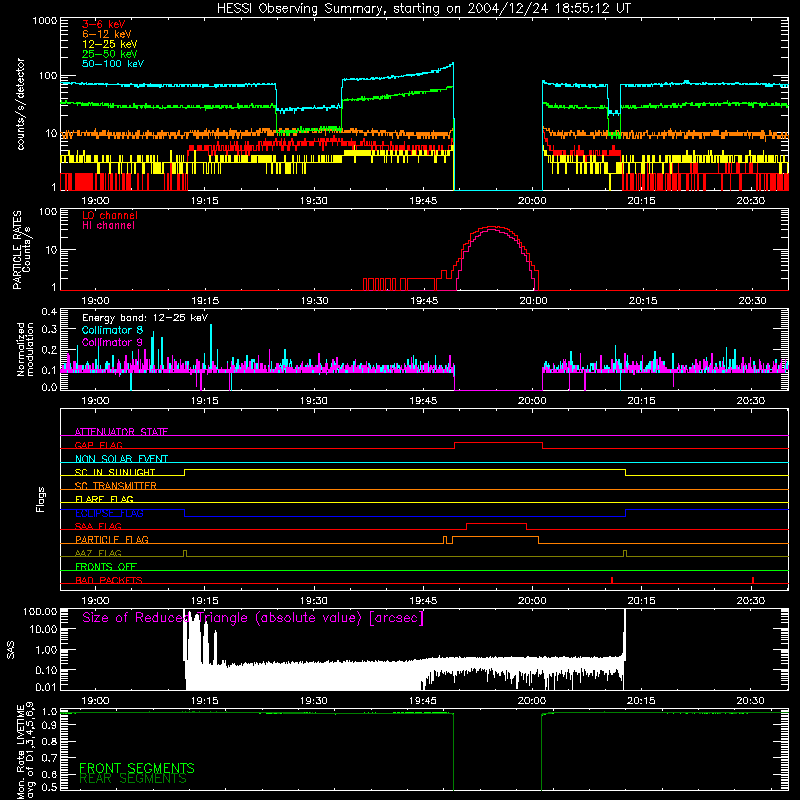Viewport: 800px width, 800px height.
Task: Click the Normalized modulation axis label
Action: [x=25, y=349]
